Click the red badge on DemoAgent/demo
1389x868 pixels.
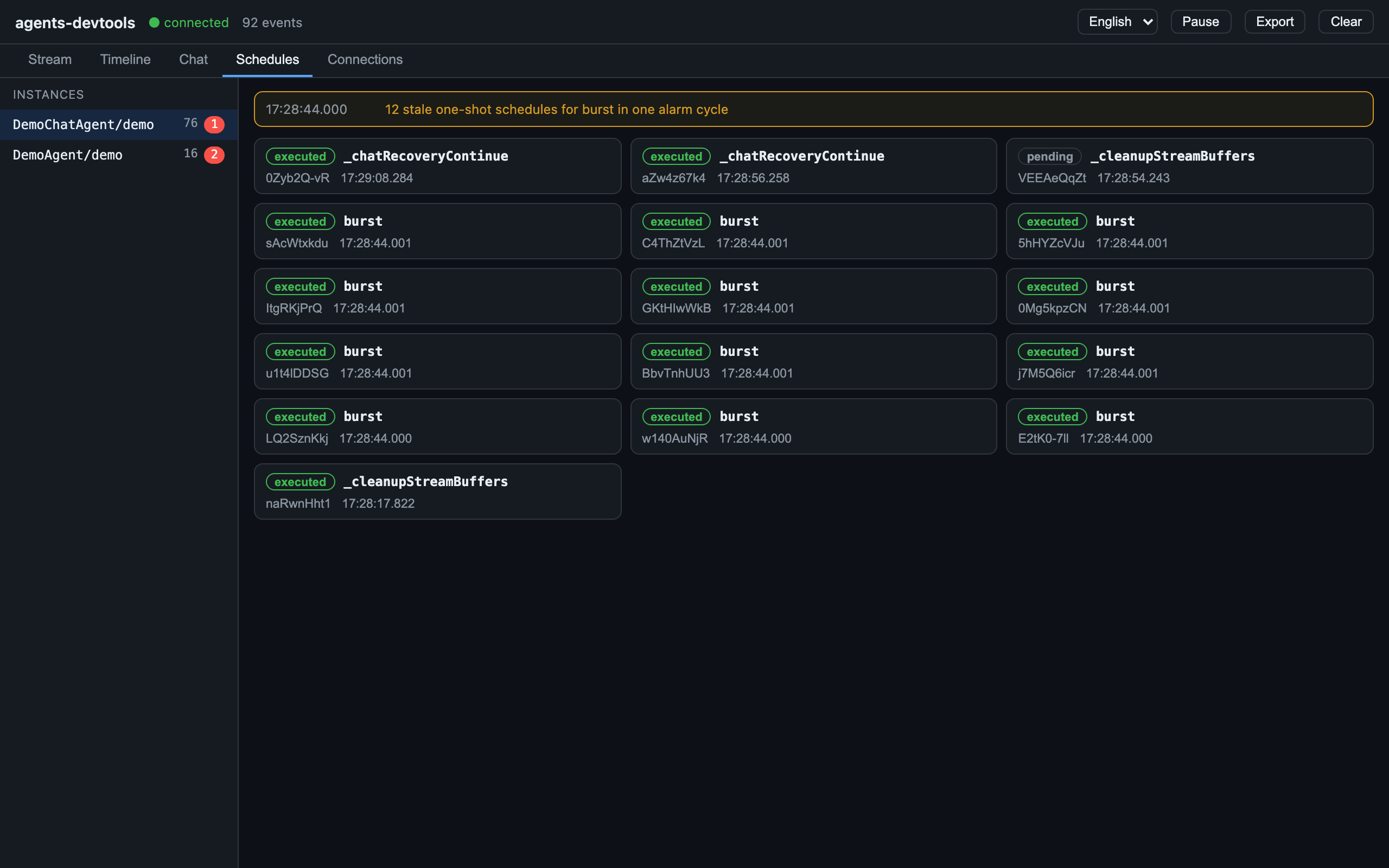(x=214, y=155)
